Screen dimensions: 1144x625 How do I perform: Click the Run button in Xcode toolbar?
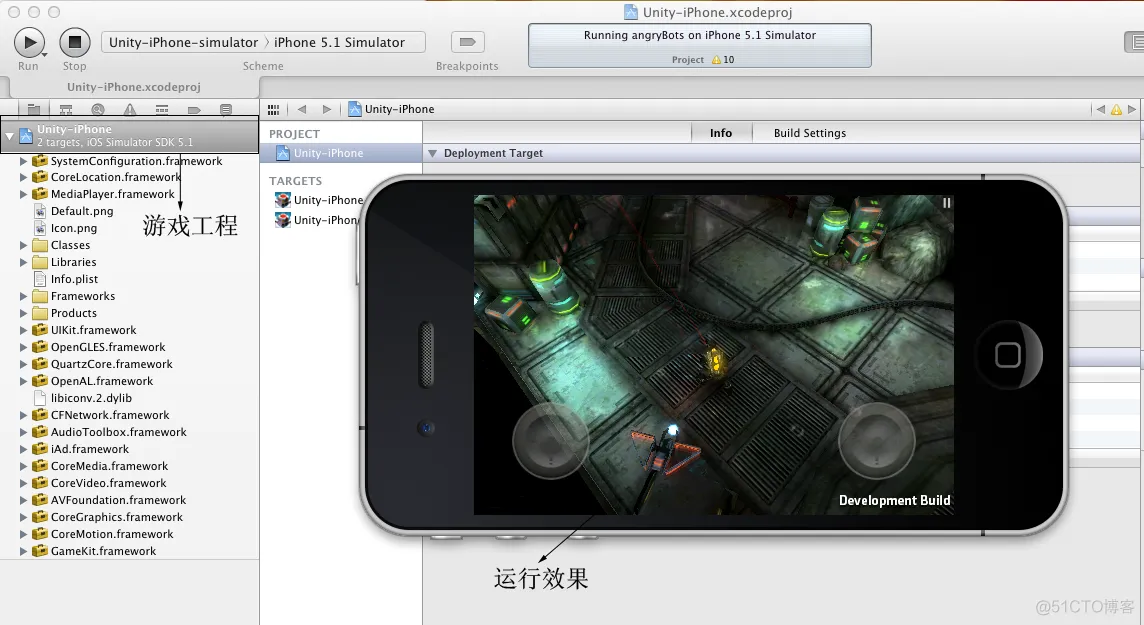pyautogui.click(x=29, y=42)
